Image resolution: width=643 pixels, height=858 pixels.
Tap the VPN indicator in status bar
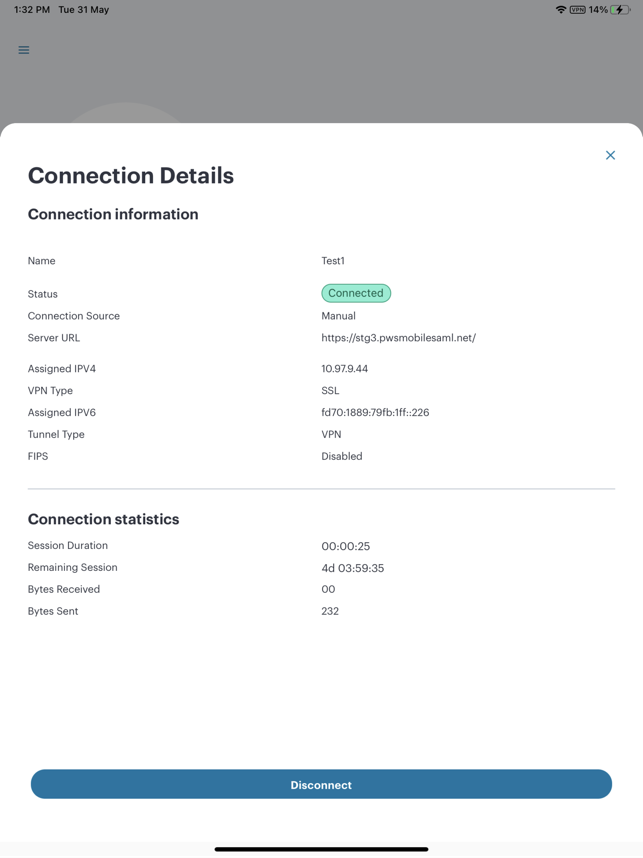pos(577,10)
